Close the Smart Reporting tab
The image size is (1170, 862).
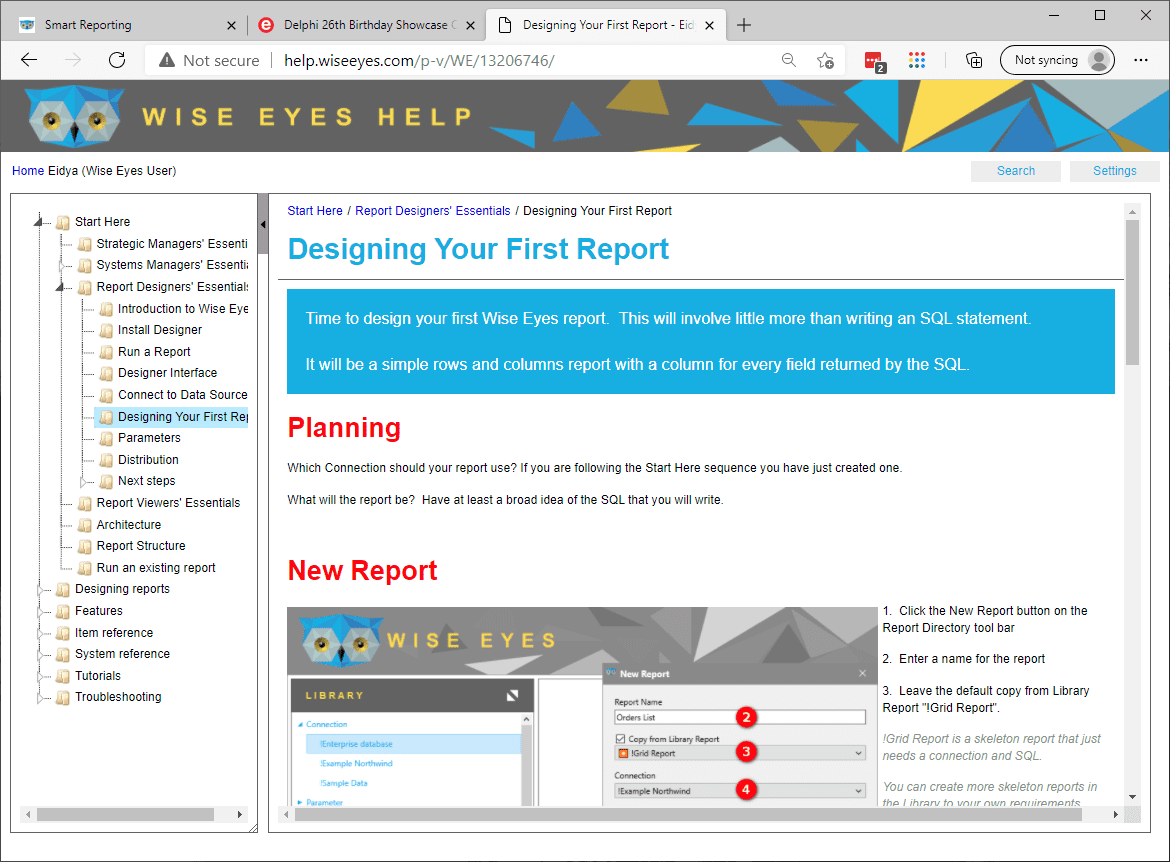pos(231,25)
